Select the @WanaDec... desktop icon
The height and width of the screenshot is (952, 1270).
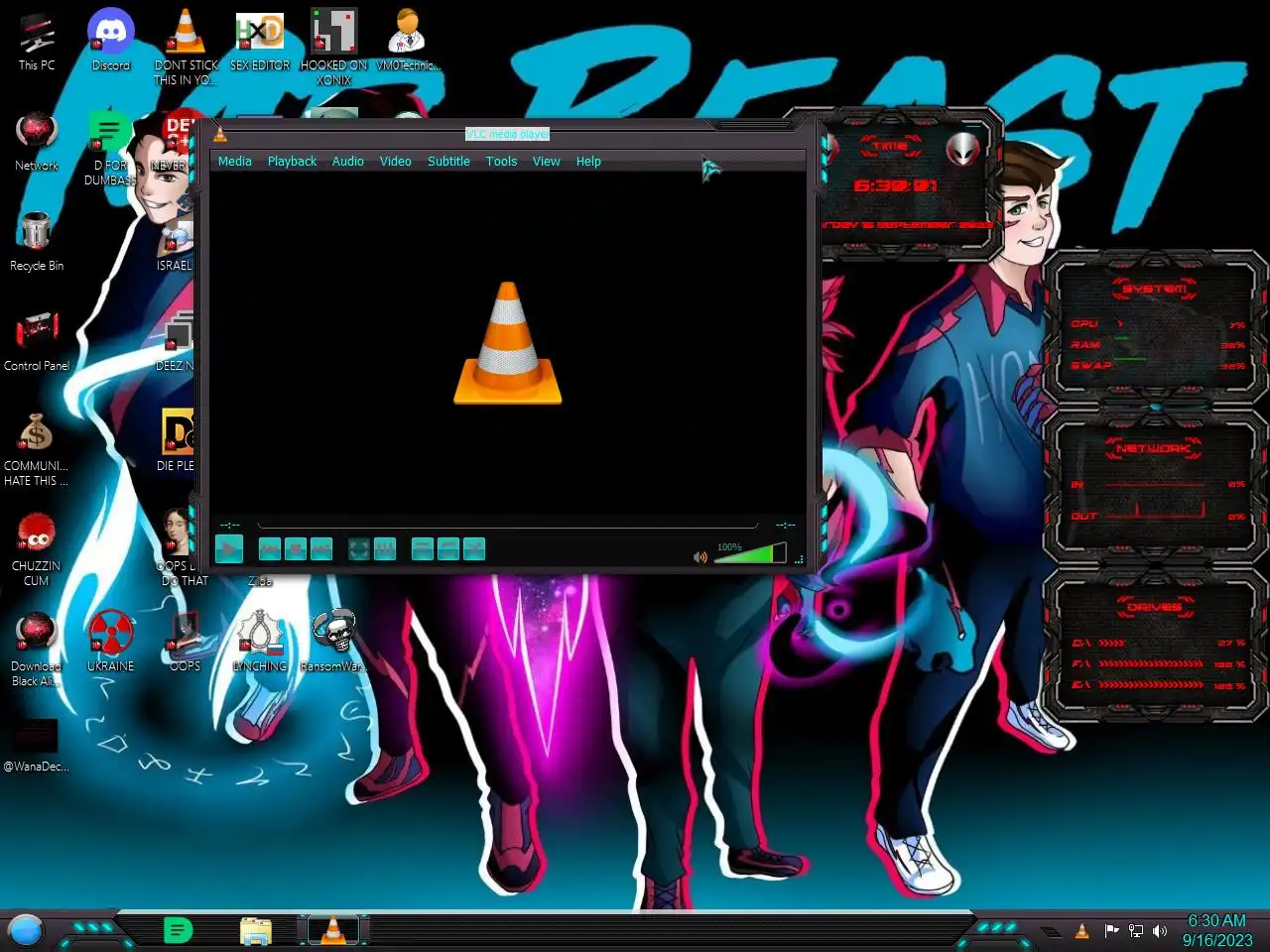click(x=37, y=744)
